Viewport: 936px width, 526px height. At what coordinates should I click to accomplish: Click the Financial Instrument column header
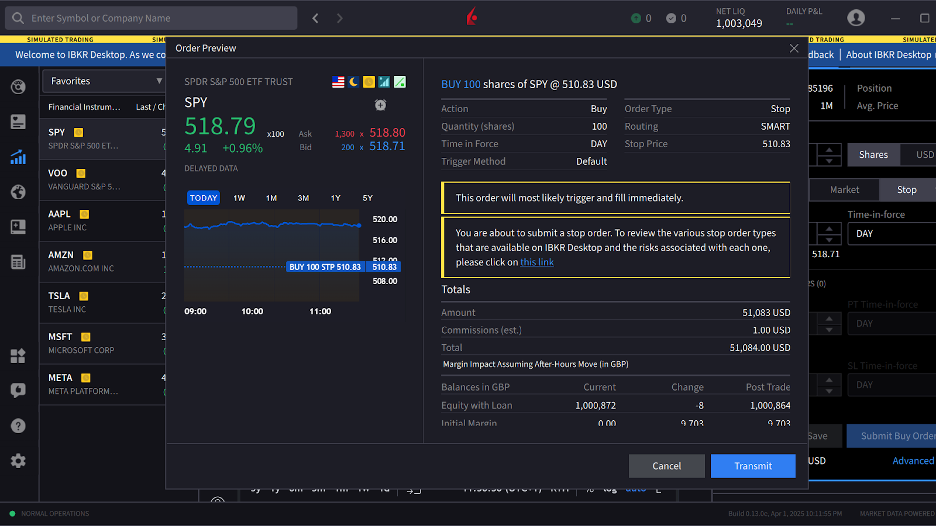(84, 107)
